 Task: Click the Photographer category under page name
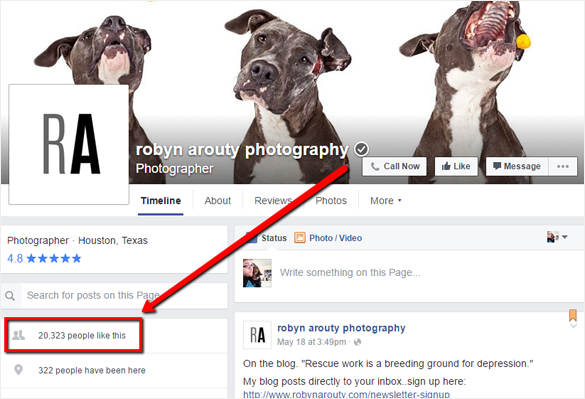tap(175, 169)
